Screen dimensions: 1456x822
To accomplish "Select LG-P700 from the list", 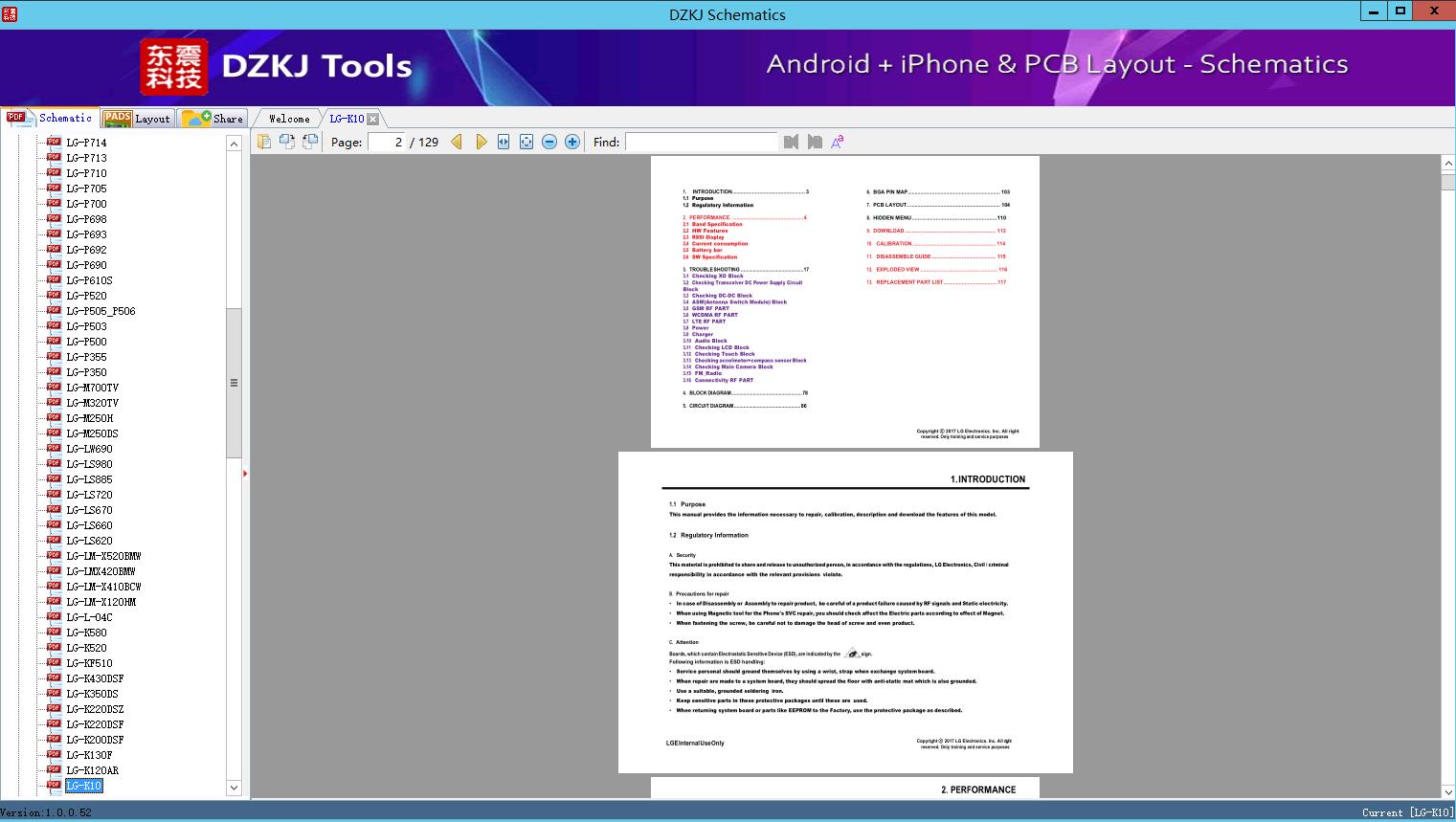I will pos(86,204).
